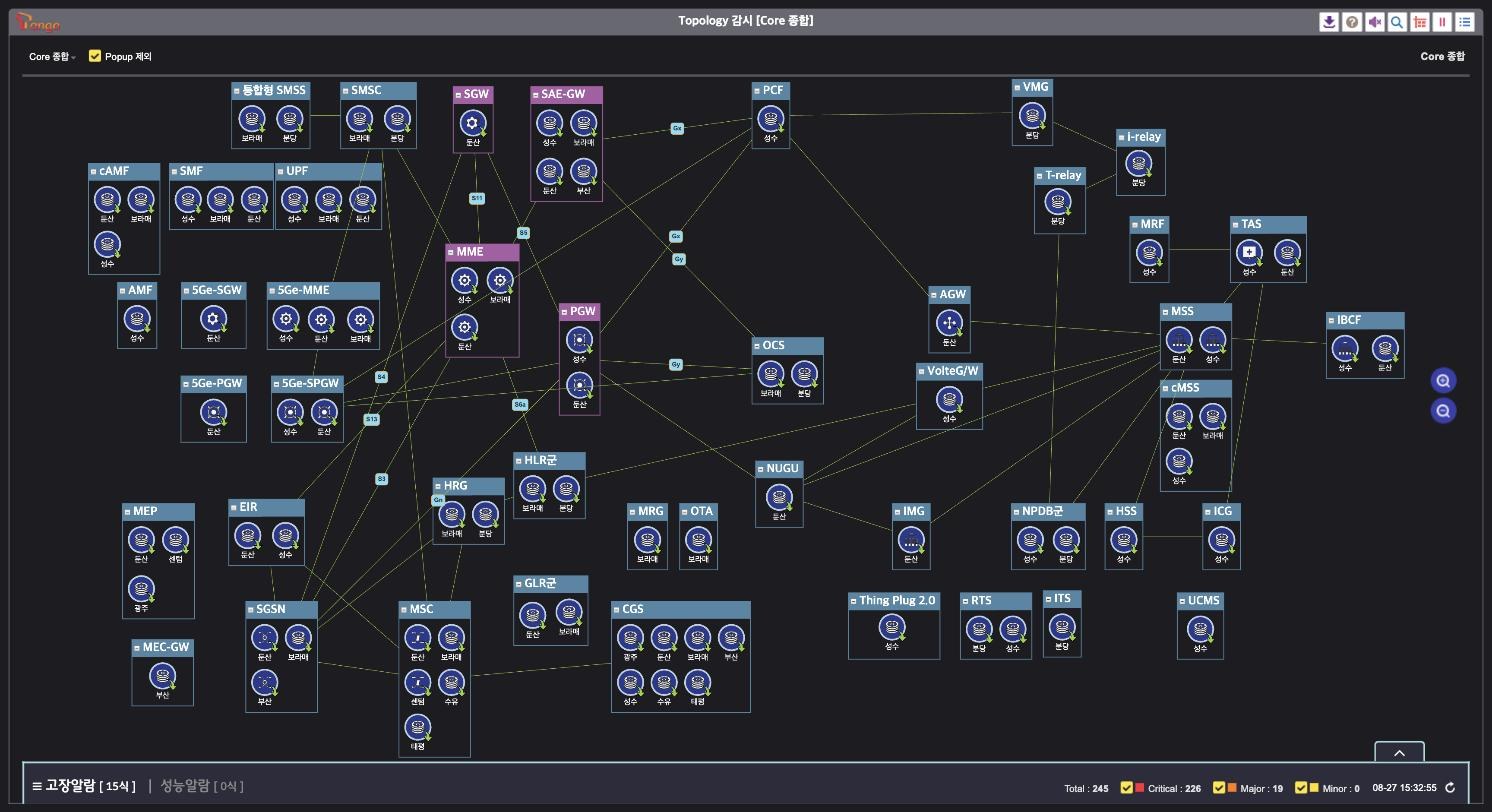Click the VolteG/W 성수 node icon
Screen dimensions: 1492x812
click(949, 399)
